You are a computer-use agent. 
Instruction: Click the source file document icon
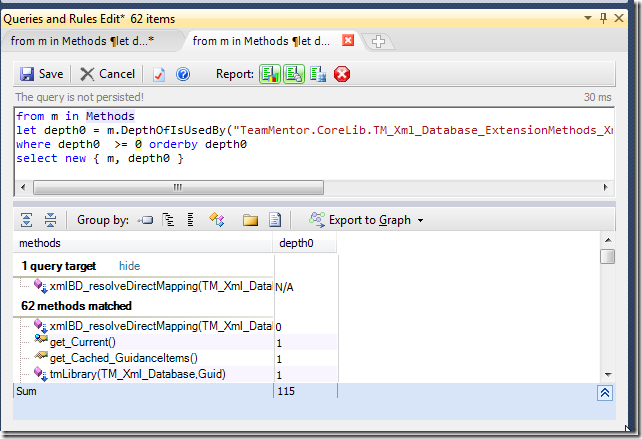click(x=275, y=220)
